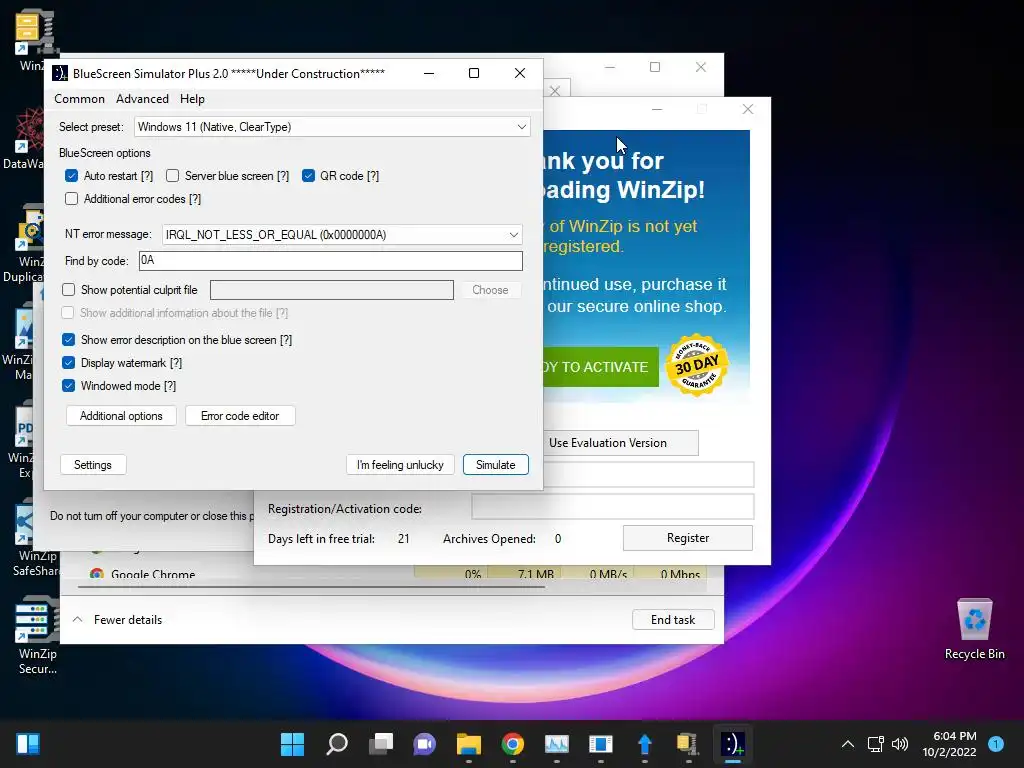1024x768 pixels.
Task: Open the Windows Start menu
Action: click(x=292, y=744)
